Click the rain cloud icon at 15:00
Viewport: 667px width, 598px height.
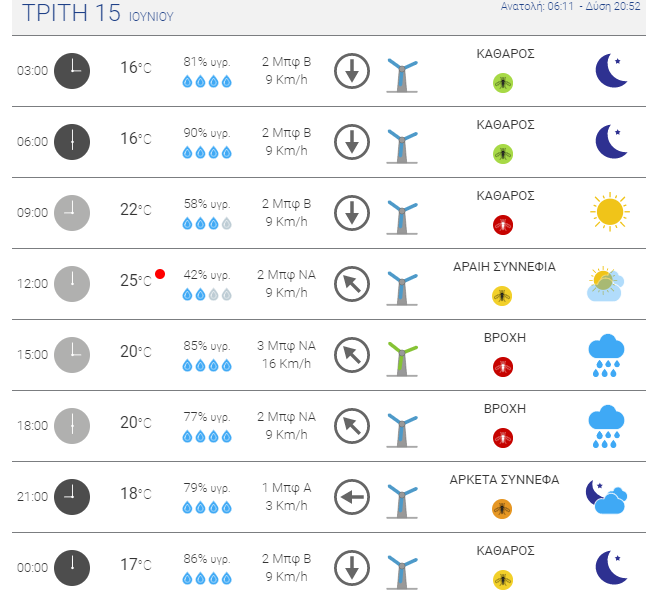pyautogui.click(x=606, y=356)
